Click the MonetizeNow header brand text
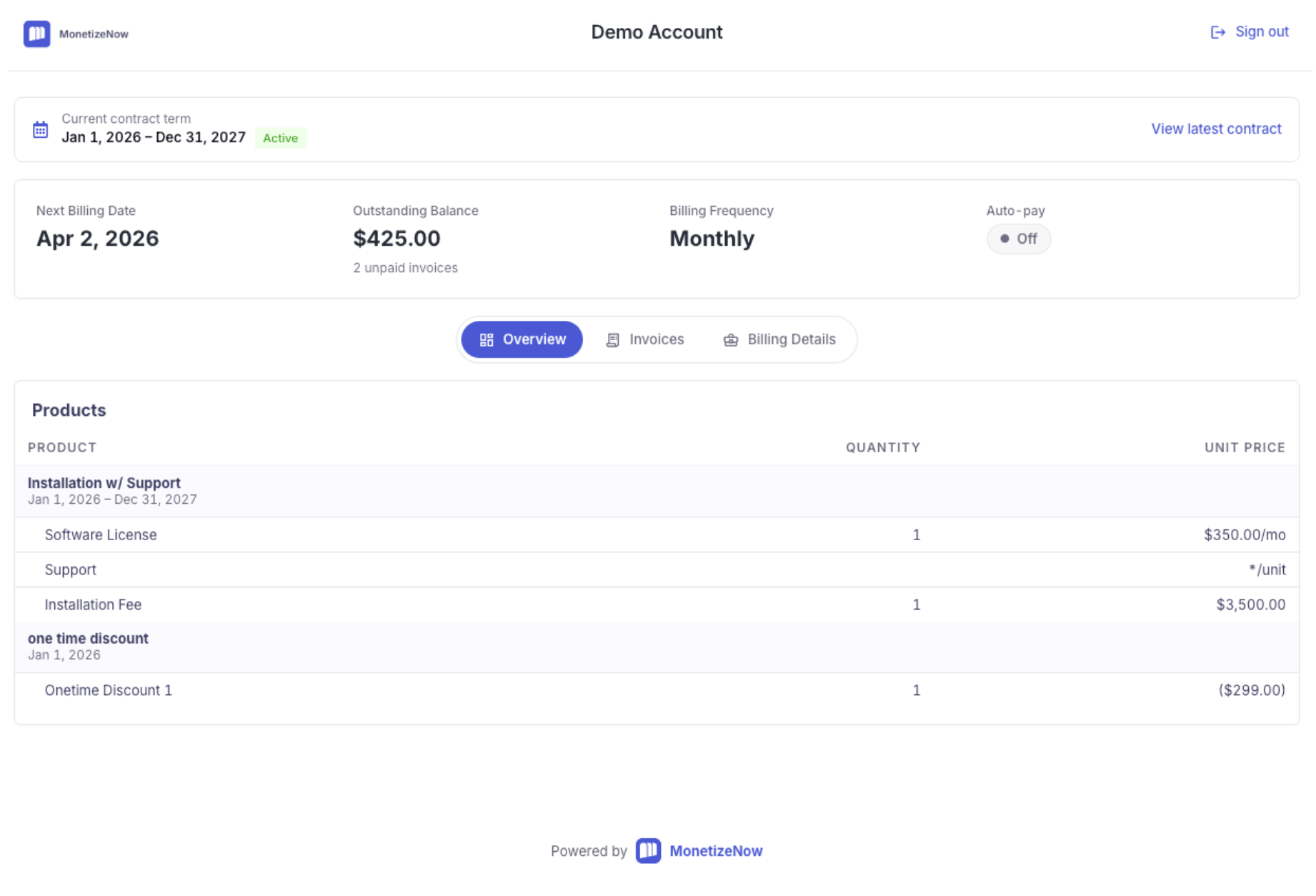The width and height of the screenshot is (1316, 896). click(94, 34)
